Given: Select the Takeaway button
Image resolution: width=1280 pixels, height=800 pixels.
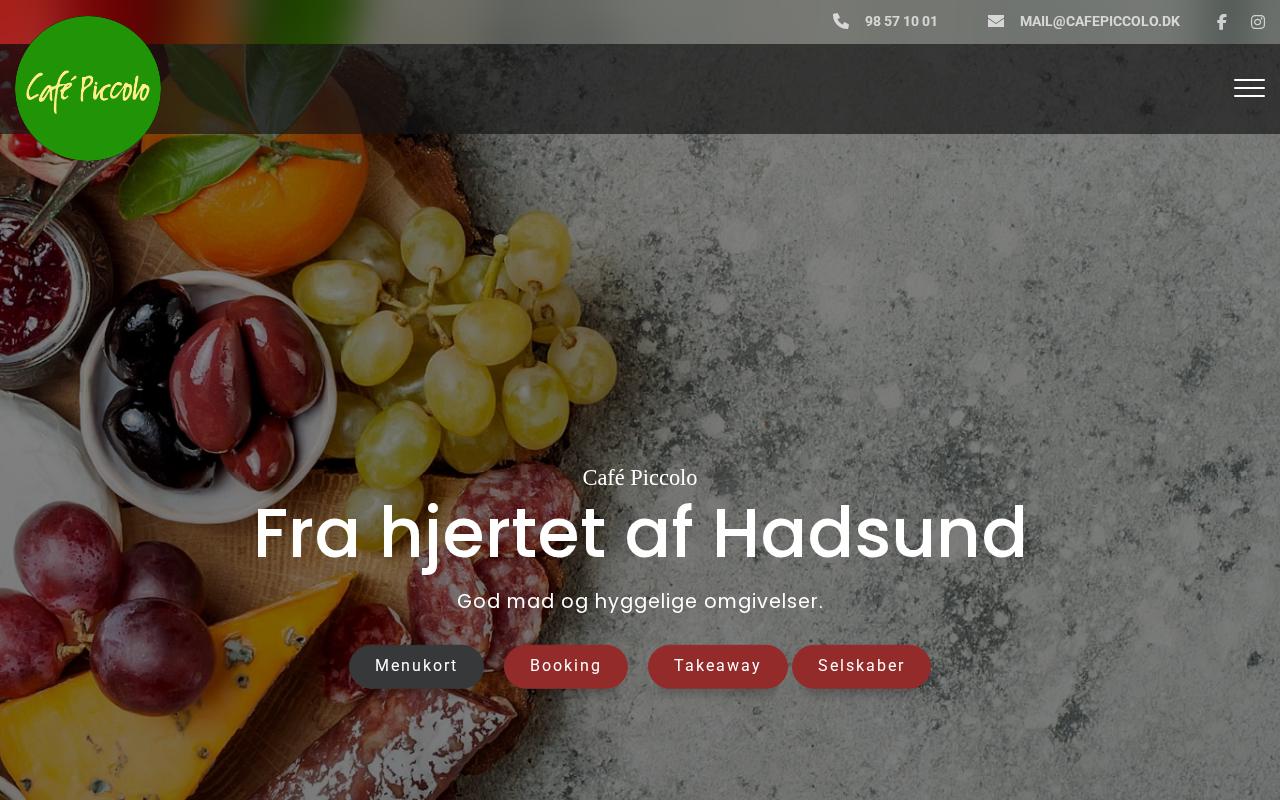Looking at the screenshot, I should [718, 666].
